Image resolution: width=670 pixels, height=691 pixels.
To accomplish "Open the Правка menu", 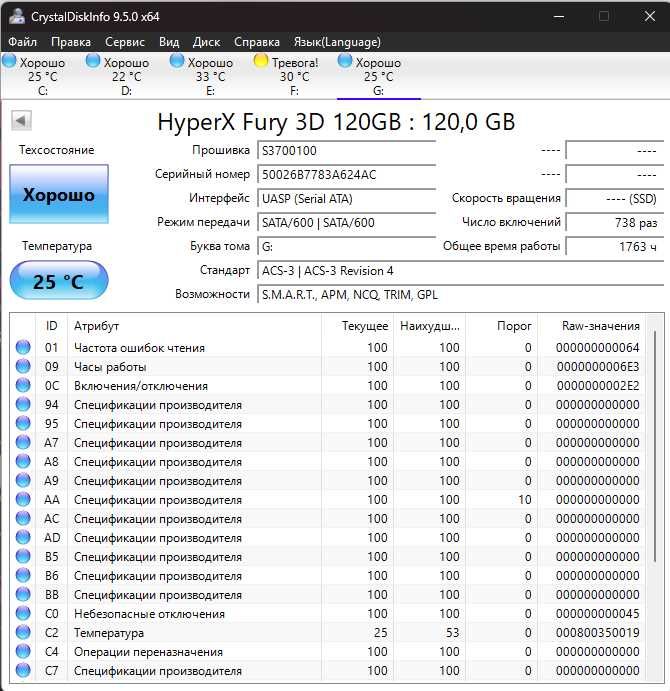I will pos(71,42).
